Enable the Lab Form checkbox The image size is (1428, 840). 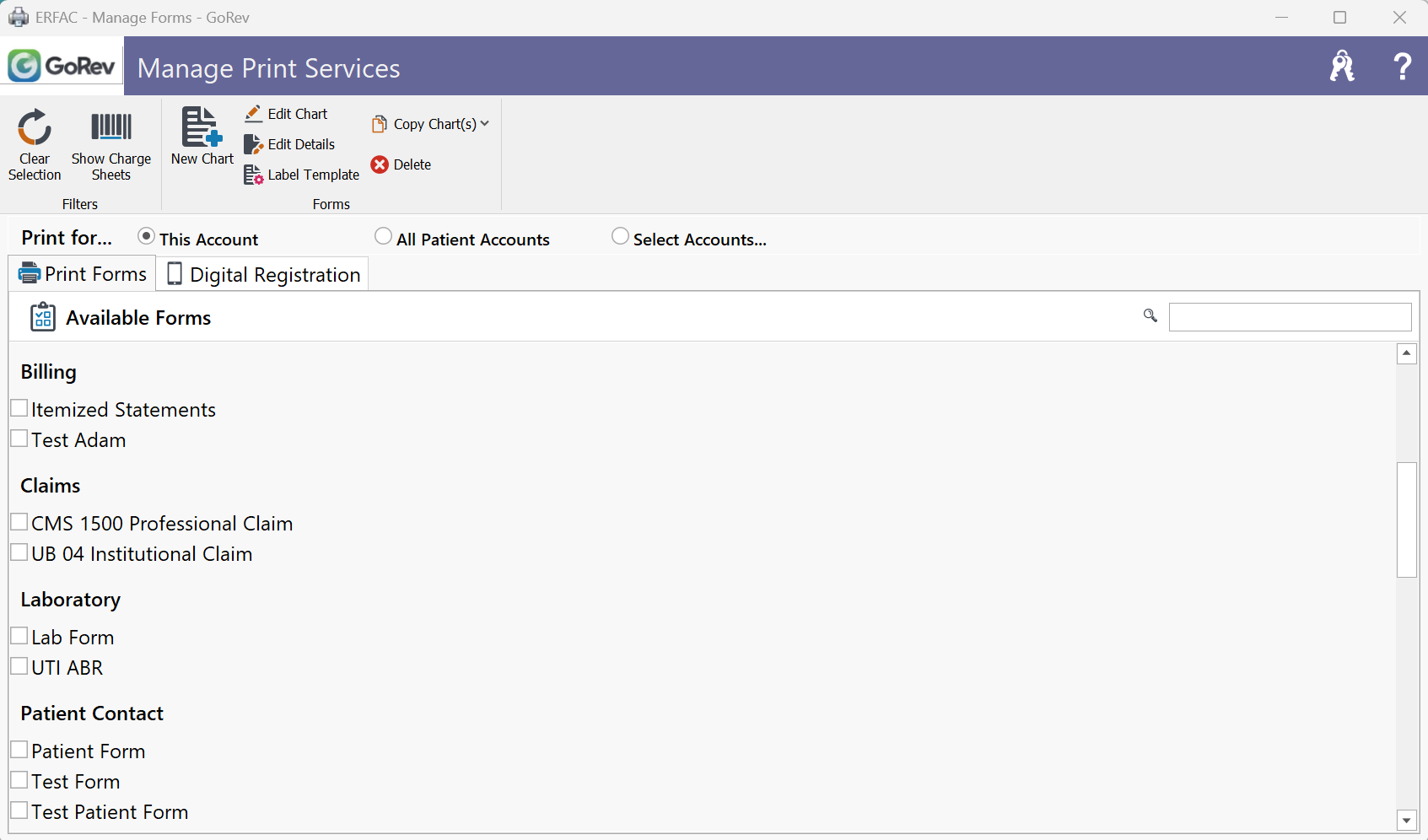19,637
